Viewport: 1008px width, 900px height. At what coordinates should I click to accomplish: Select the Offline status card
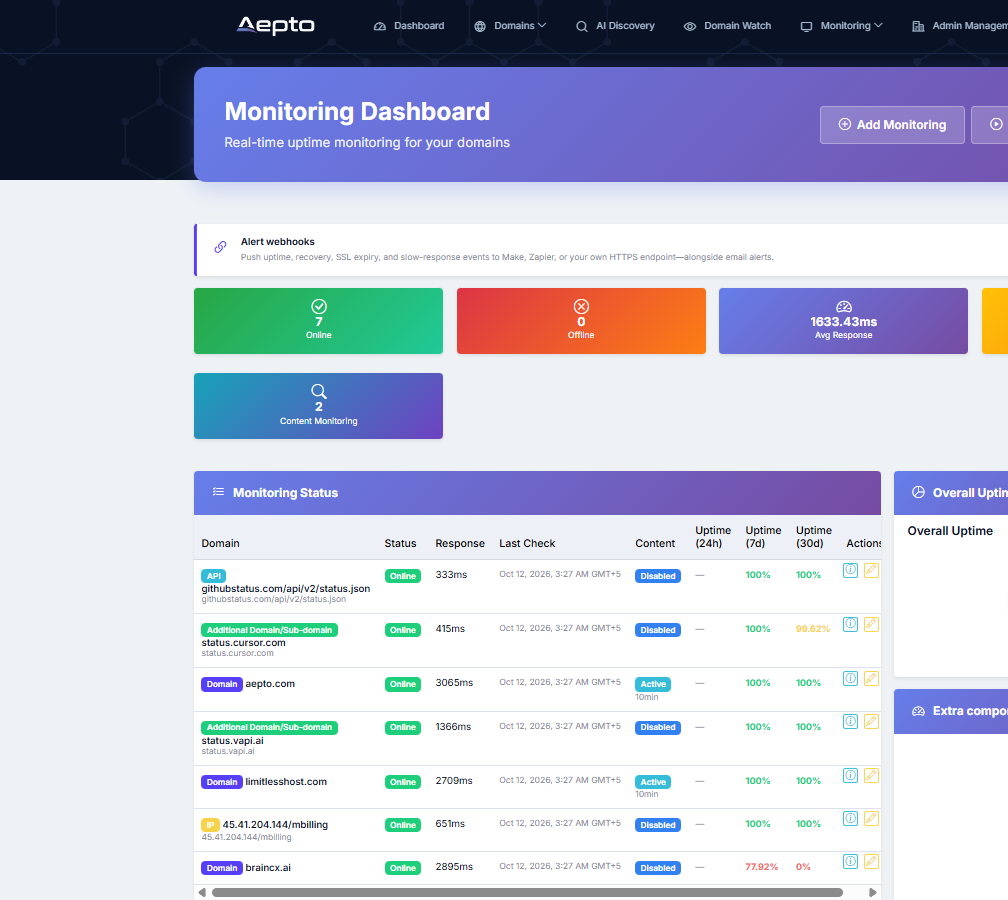[581, 321]
